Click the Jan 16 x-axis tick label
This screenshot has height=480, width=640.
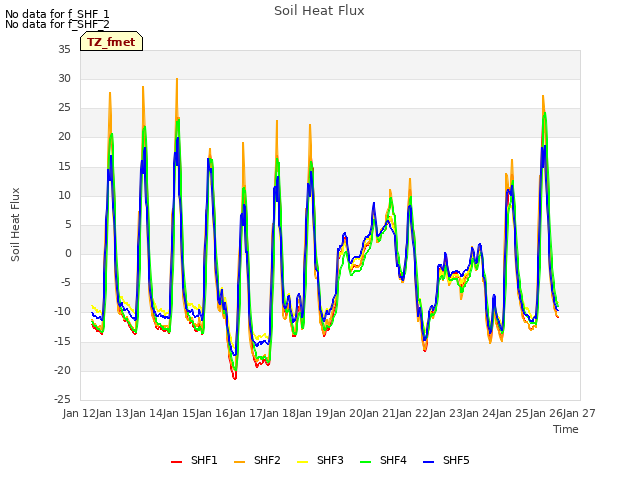pos(213,413)
